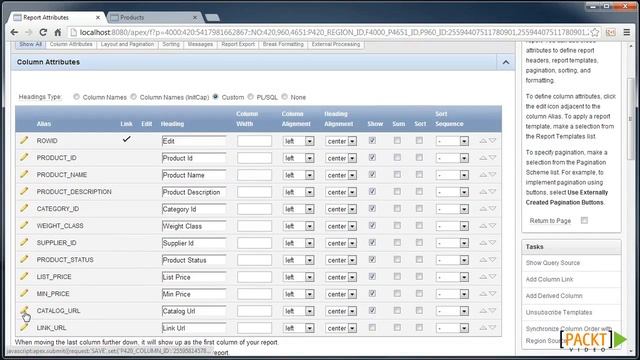Click the pencil edit icon for ROWID
Viewport: 640px width, 360px height.
pos(24,140)
